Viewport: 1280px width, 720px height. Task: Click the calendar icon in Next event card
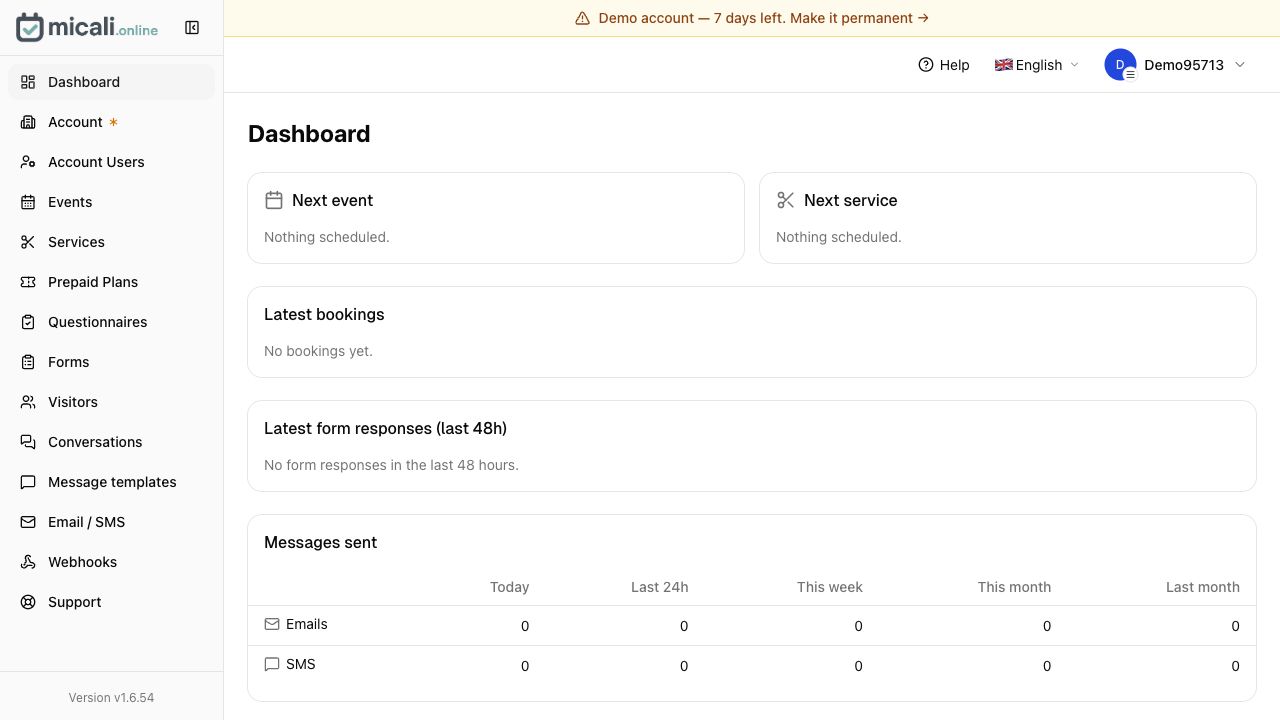click(274, 200)
